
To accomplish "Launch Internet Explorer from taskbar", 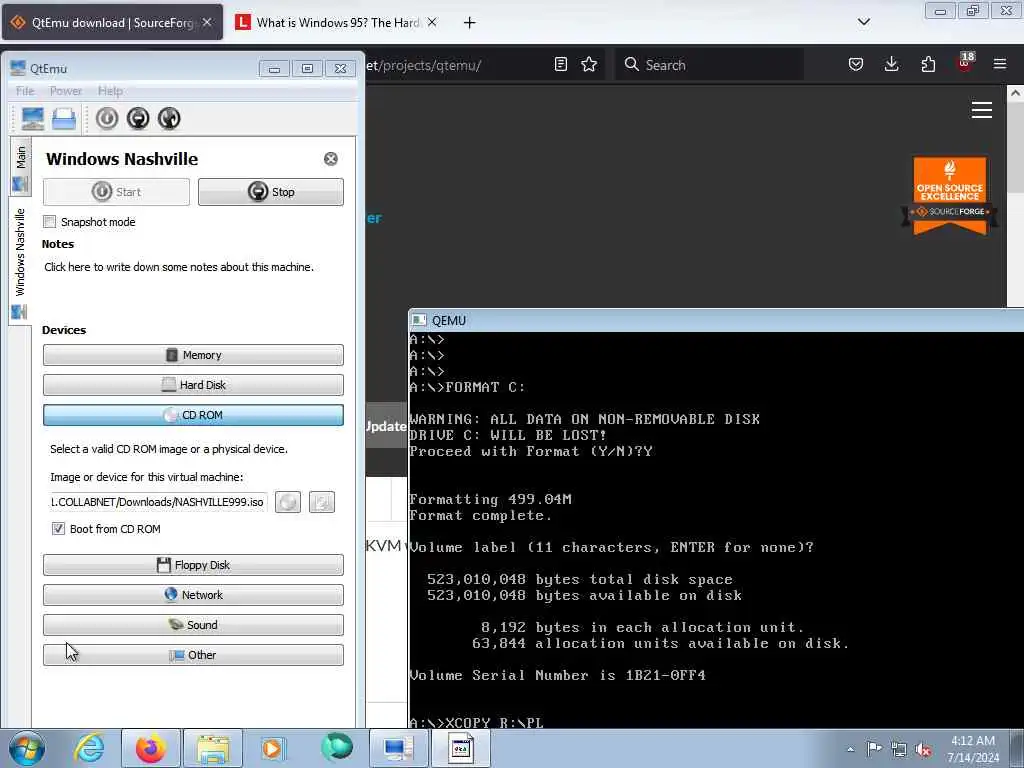I will (x=89, y=748).
